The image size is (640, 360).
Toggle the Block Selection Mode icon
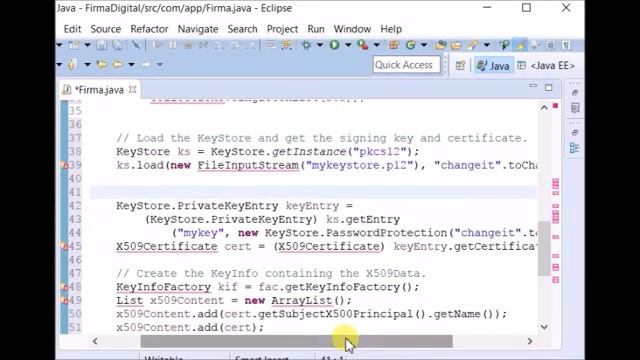[551, 45]
